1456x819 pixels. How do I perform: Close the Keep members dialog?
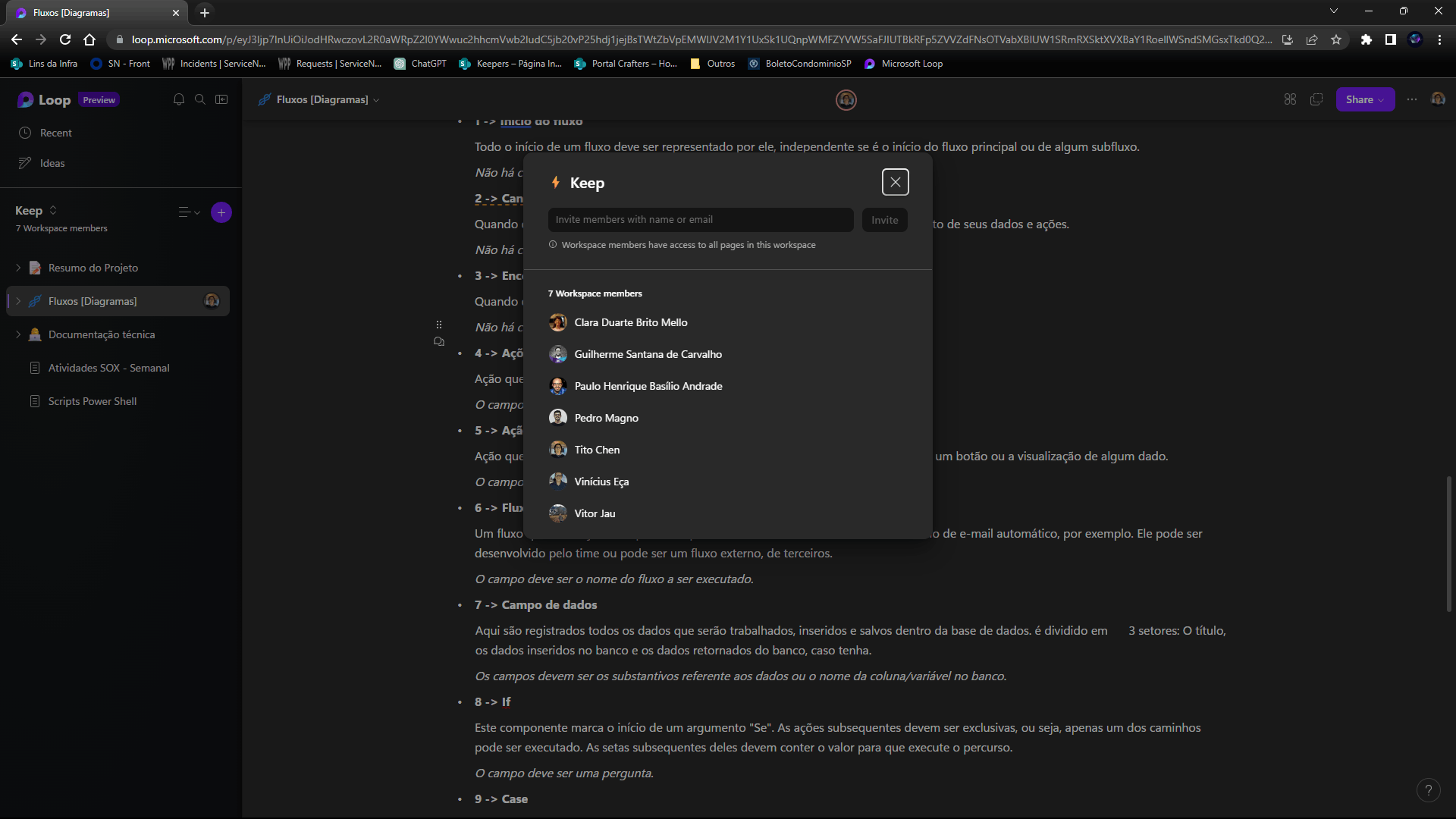pos(896,182)
